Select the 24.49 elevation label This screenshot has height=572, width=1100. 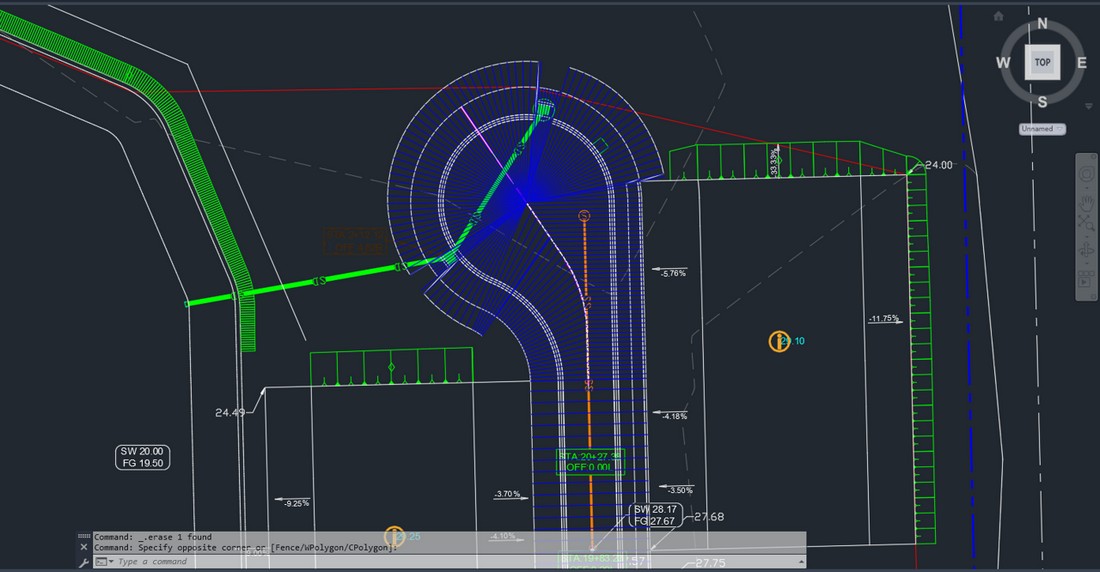(230, 413)
